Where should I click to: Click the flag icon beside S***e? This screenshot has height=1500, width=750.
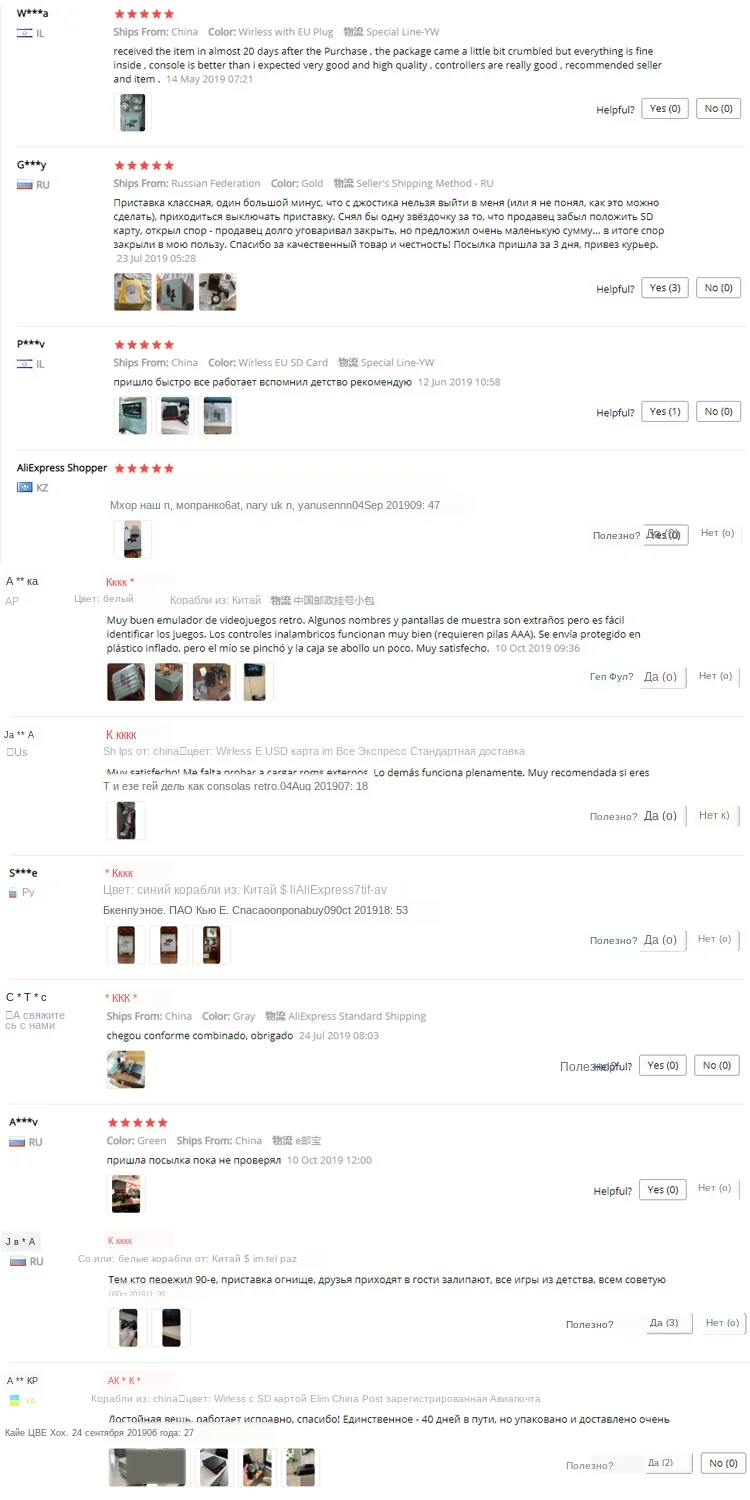(x=13, y=892)
